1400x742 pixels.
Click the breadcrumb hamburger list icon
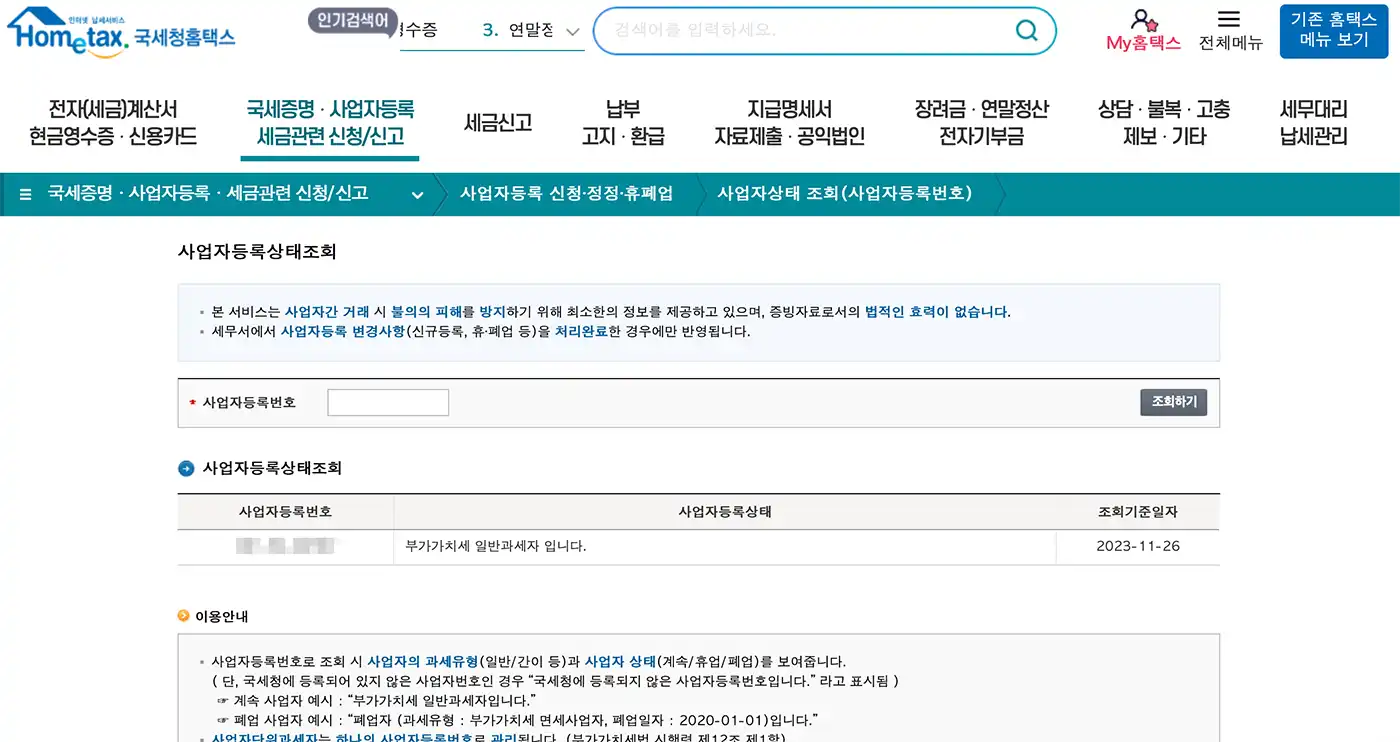pyautogui.click(x=25, y=194)
